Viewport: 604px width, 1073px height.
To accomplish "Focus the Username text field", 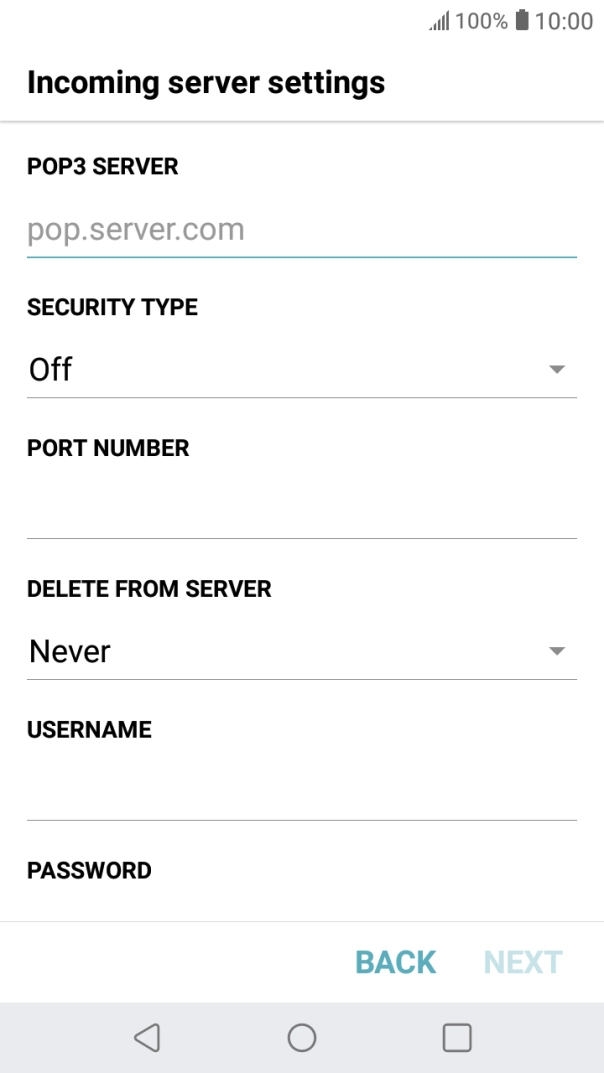I will tap(301, 792).
